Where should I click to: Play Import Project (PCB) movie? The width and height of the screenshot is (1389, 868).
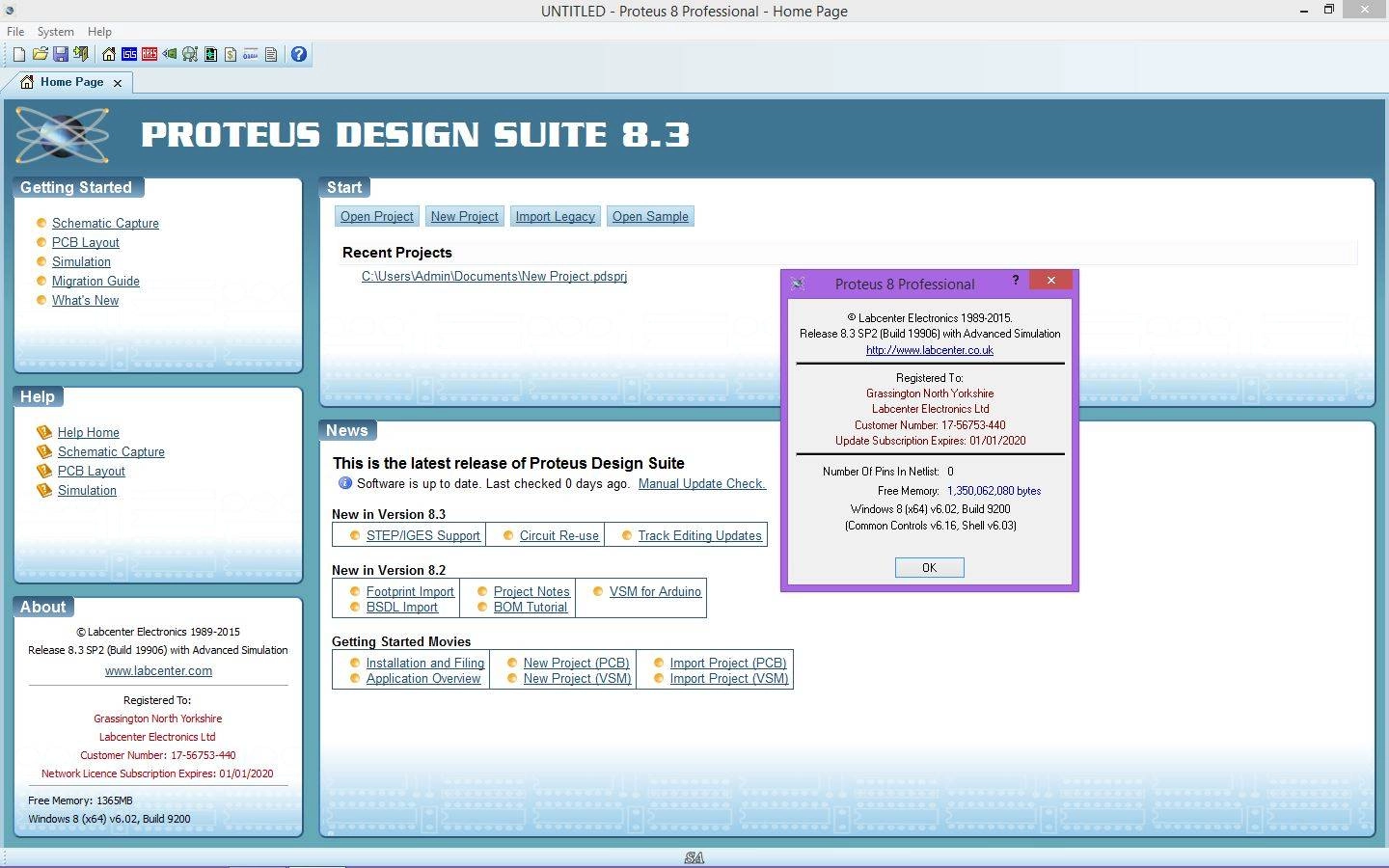728,663
